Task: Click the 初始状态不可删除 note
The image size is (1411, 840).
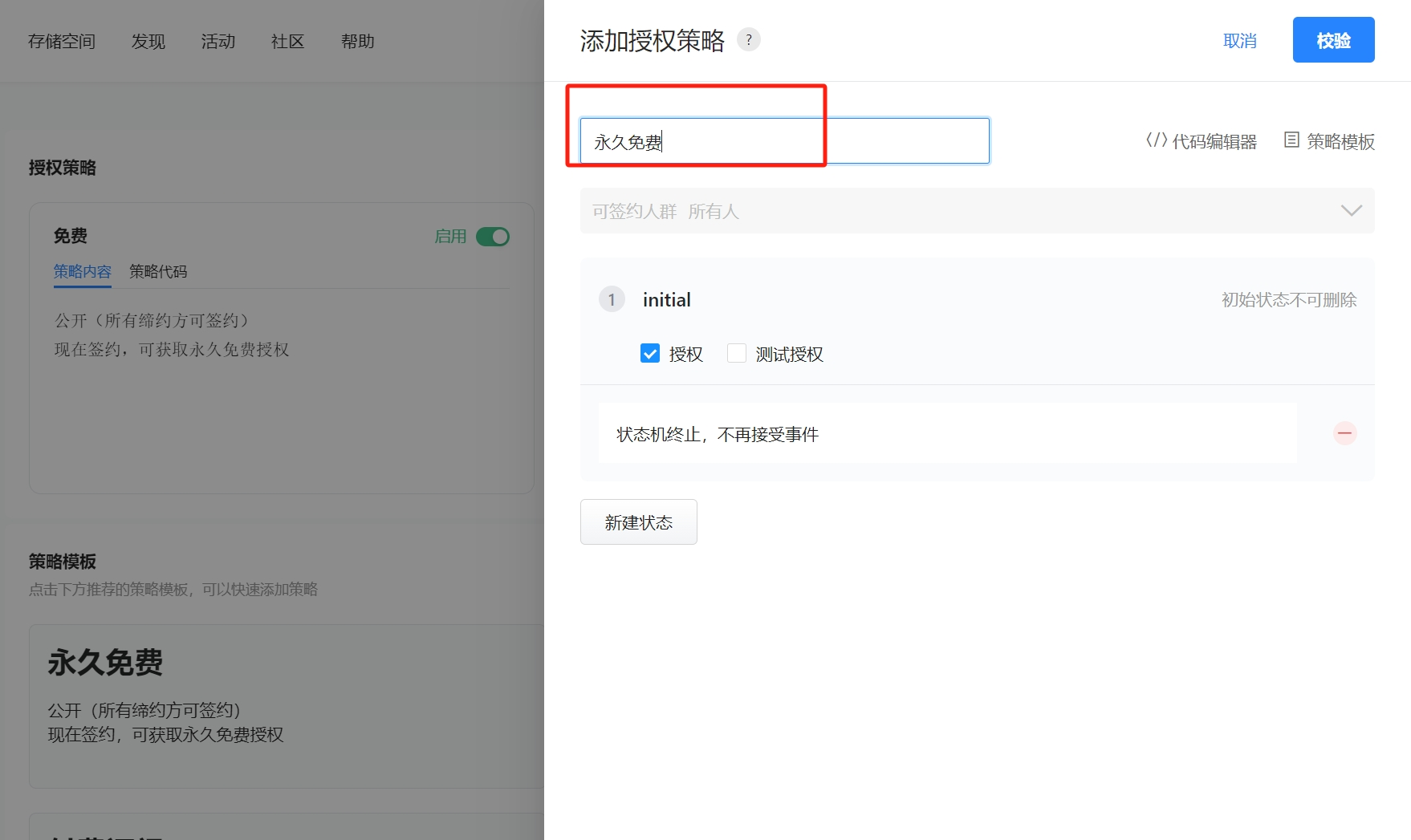Action: [1289, 299]
